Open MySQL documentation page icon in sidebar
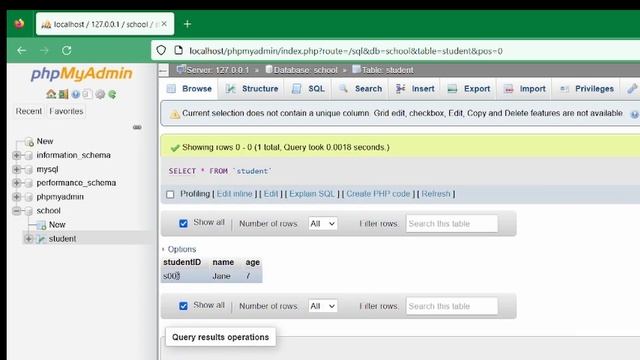This screenshot has height=360, width=640. point(87,94)
